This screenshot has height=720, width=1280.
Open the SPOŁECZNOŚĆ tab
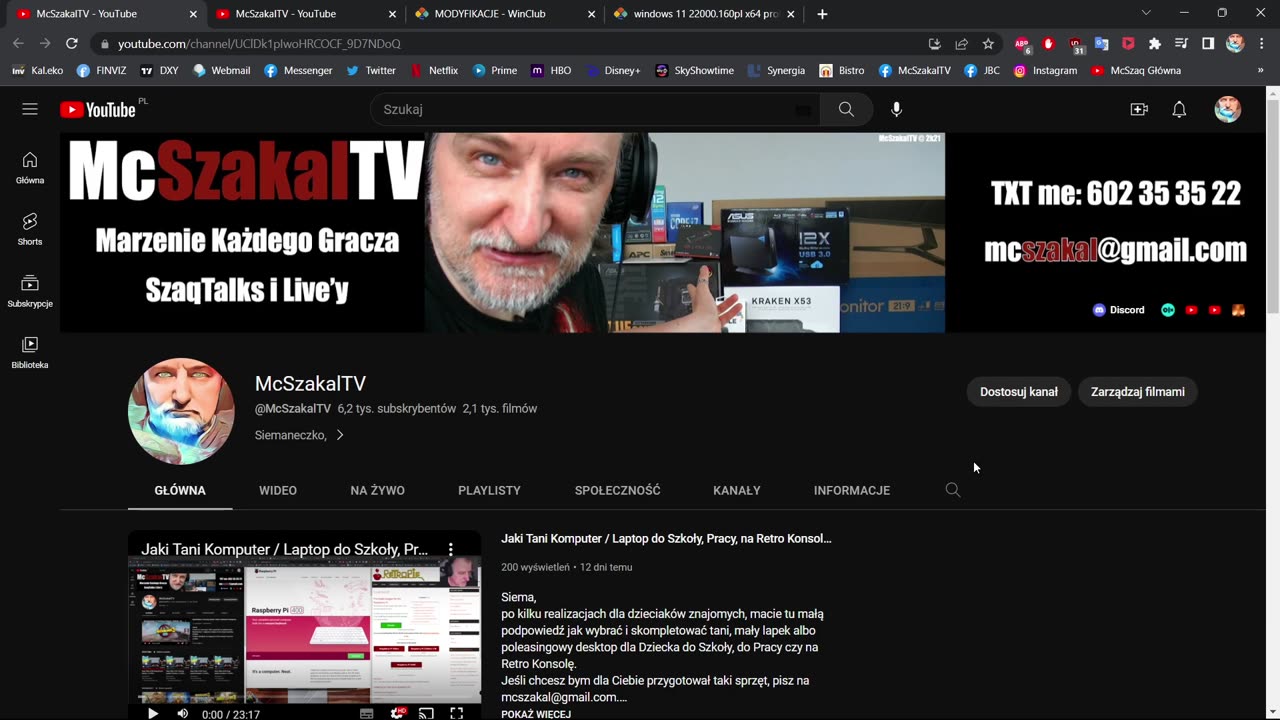click(617, 490)
